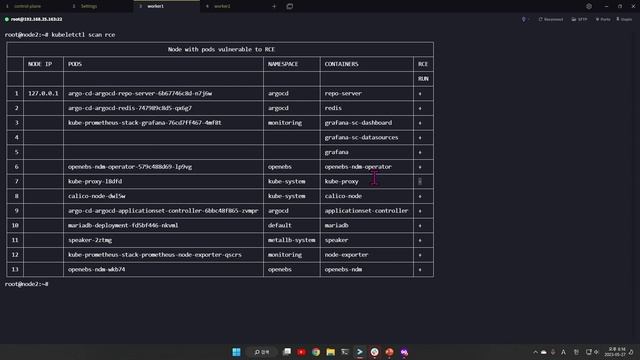
Task: Click the green session status dot
Action: coord(7,19)
